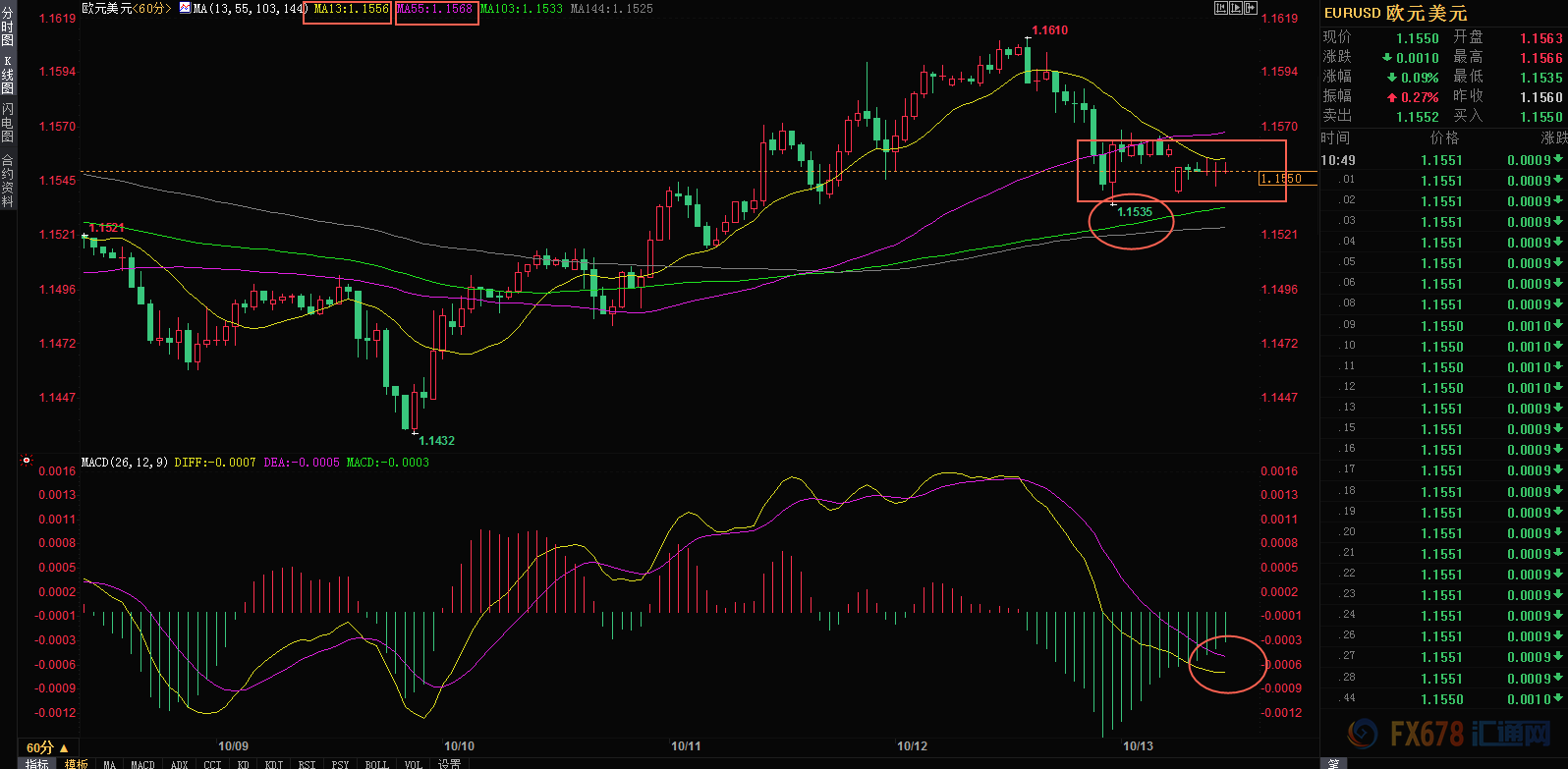Open the 60分 timeframe selector
The width and height of the screenshot is (1568, 769).
click(47, 748)
